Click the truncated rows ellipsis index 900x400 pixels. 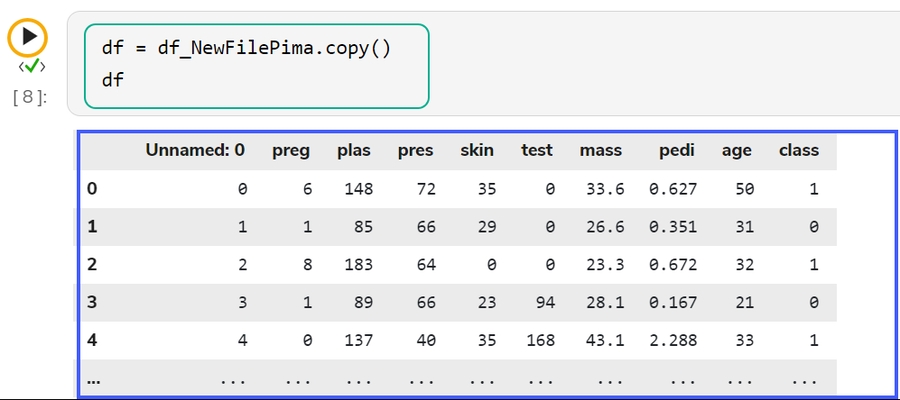(x=93, y=379)
